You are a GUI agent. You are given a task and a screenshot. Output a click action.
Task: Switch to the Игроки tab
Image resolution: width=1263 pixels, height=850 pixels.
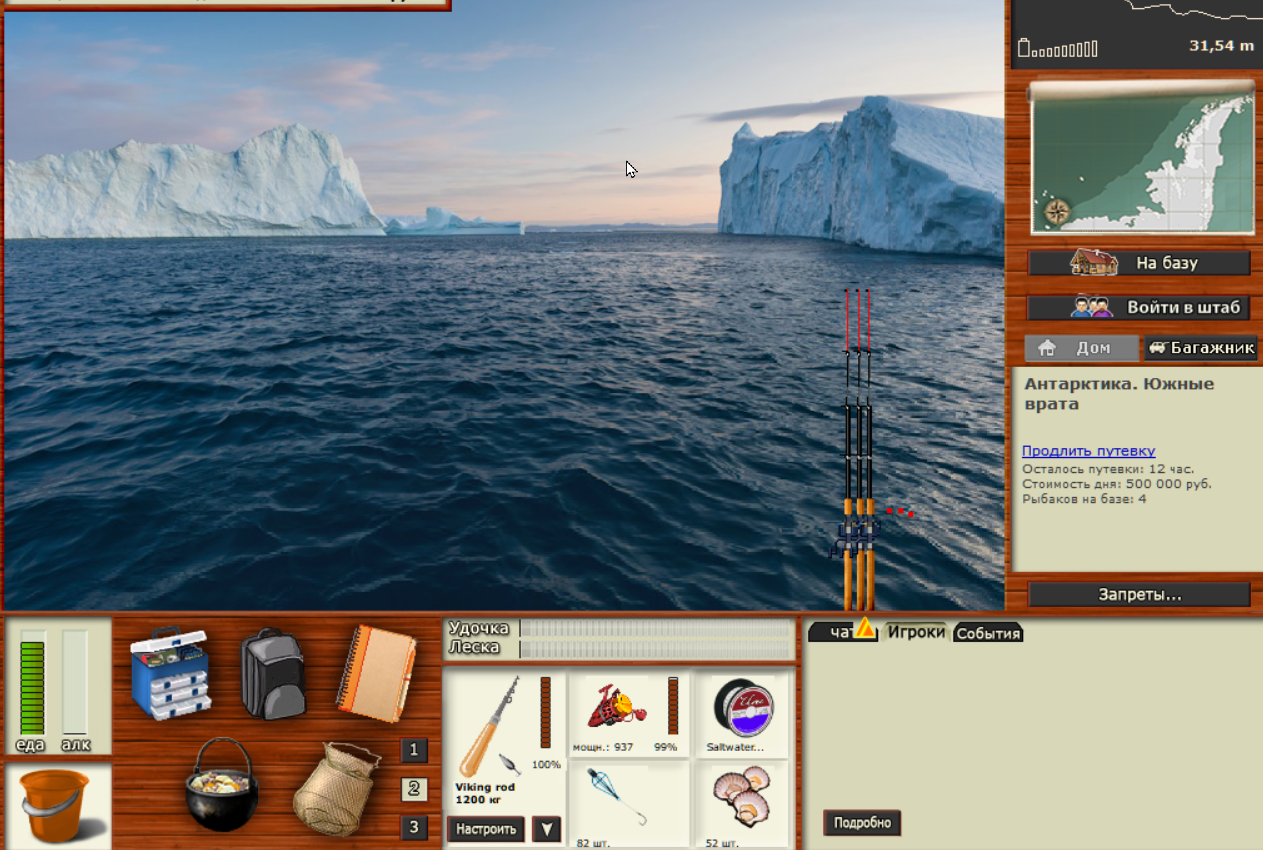(x=916, y=632)
